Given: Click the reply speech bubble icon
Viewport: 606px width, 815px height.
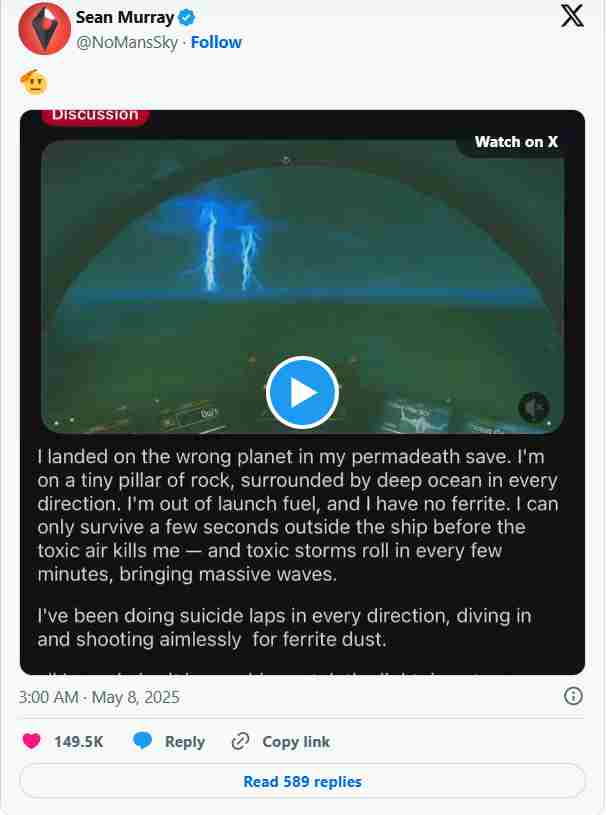Looking at the screenshot, I should pyautogui.click(x=142, y=741).
